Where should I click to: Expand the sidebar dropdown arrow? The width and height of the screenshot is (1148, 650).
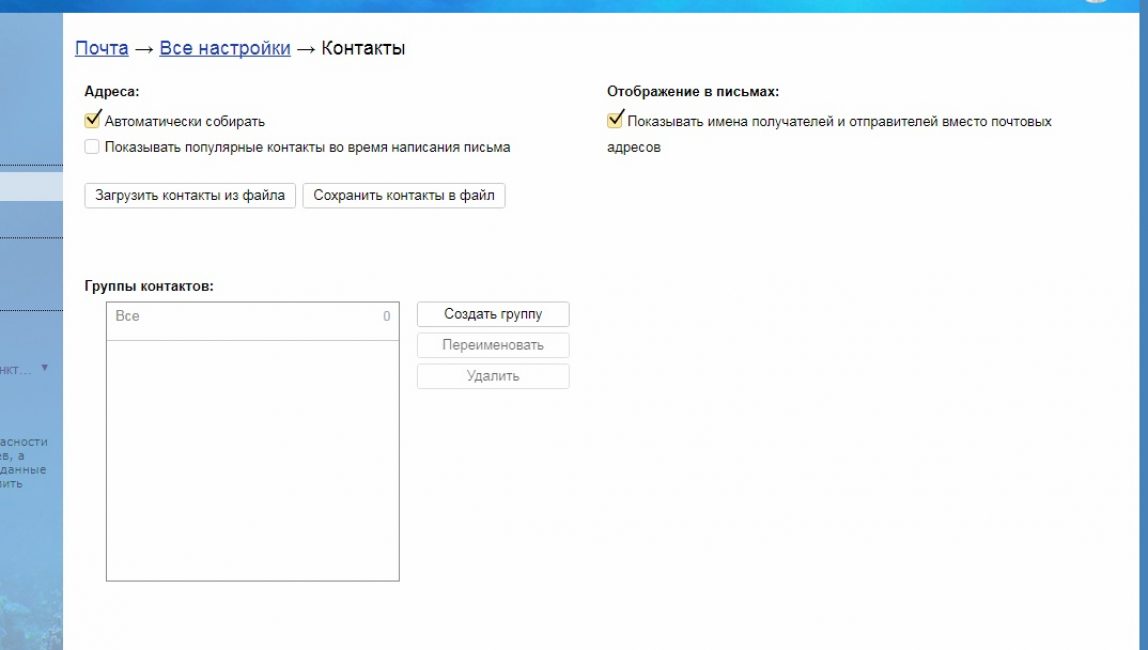(x=45, y=367)
